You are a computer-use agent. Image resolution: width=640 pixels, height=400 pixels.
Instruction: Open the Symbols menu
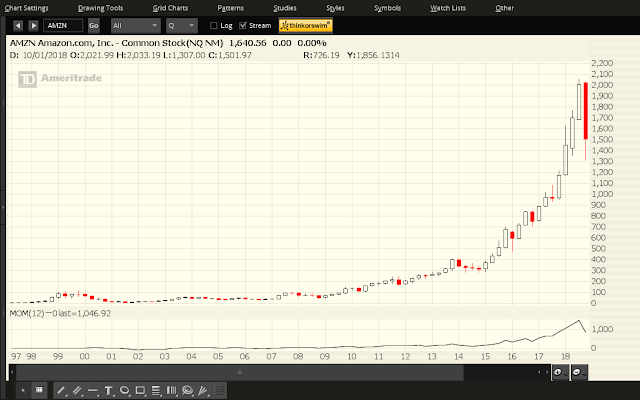tap(387, 8)
